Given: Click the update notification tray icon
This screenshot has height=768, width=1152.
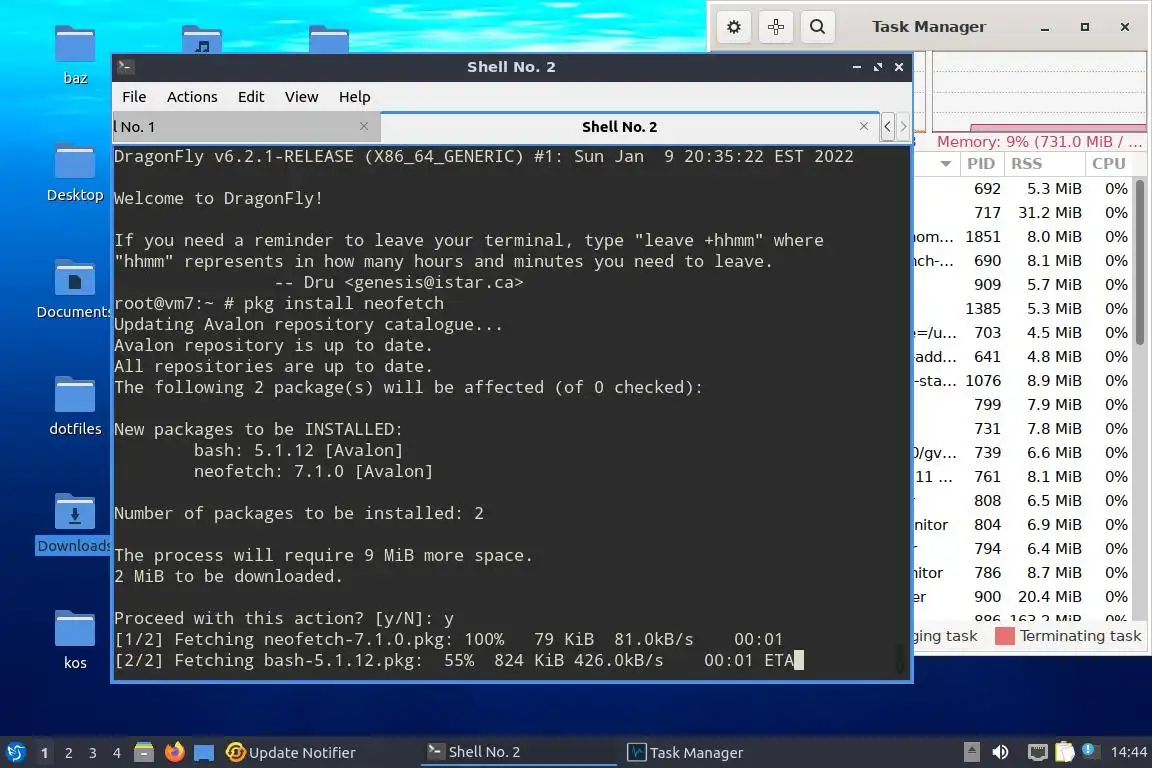Looking at the screenshot, I should [x=1089, y=751].
